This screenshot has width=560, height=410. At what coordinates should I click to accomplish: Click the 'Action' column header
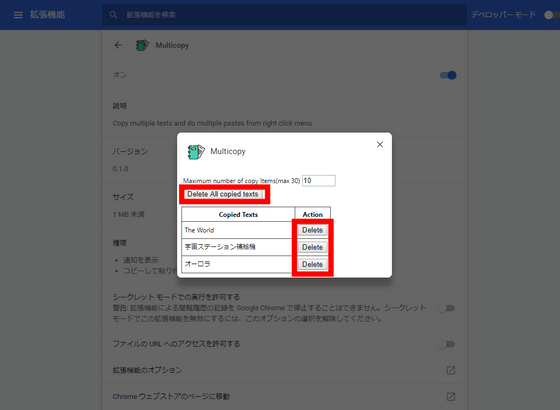(312, 214)
